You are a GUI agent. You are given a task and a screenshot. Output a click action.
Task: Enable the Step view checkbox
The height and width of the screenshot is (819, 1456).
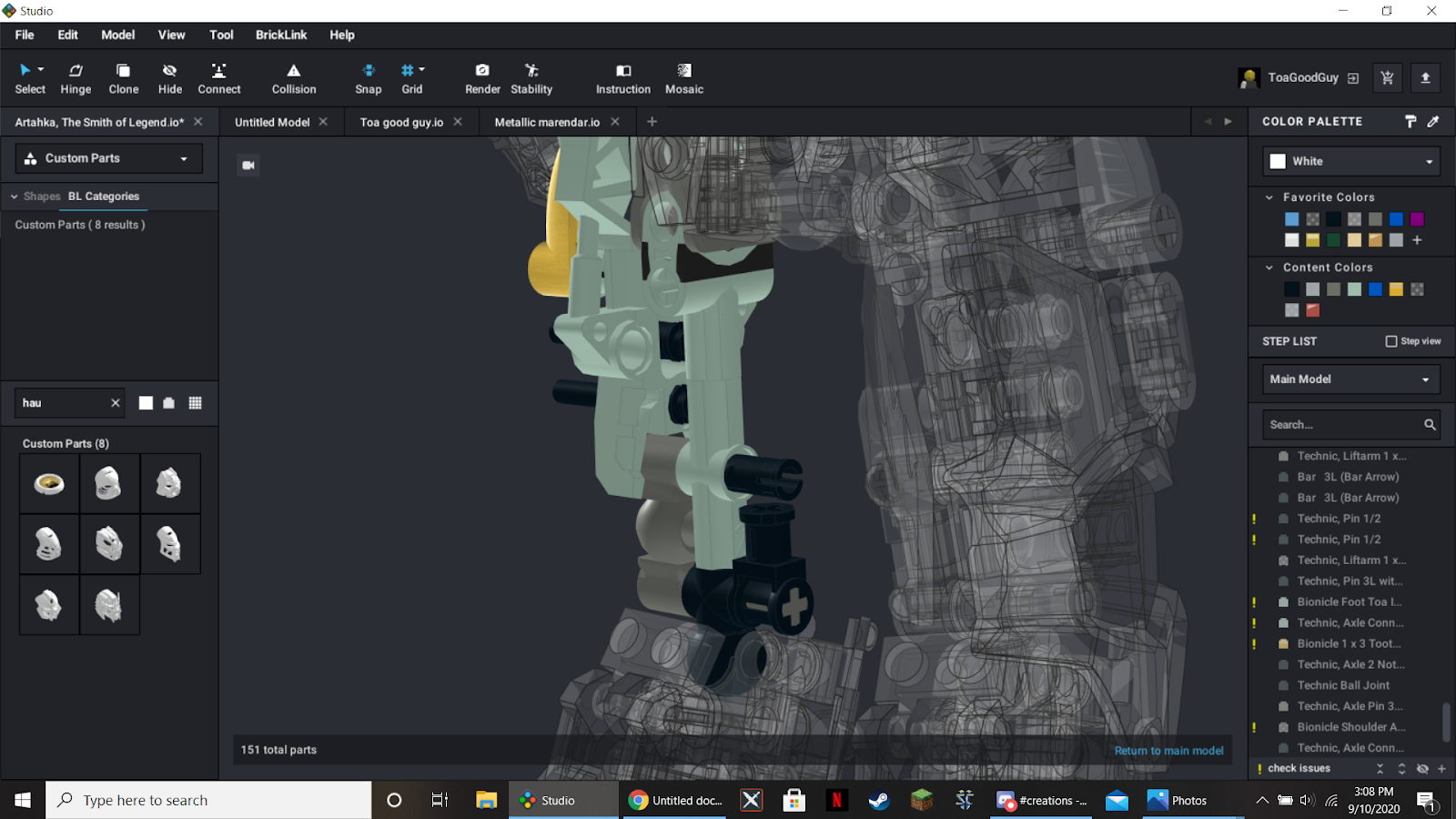point(1391,341)
